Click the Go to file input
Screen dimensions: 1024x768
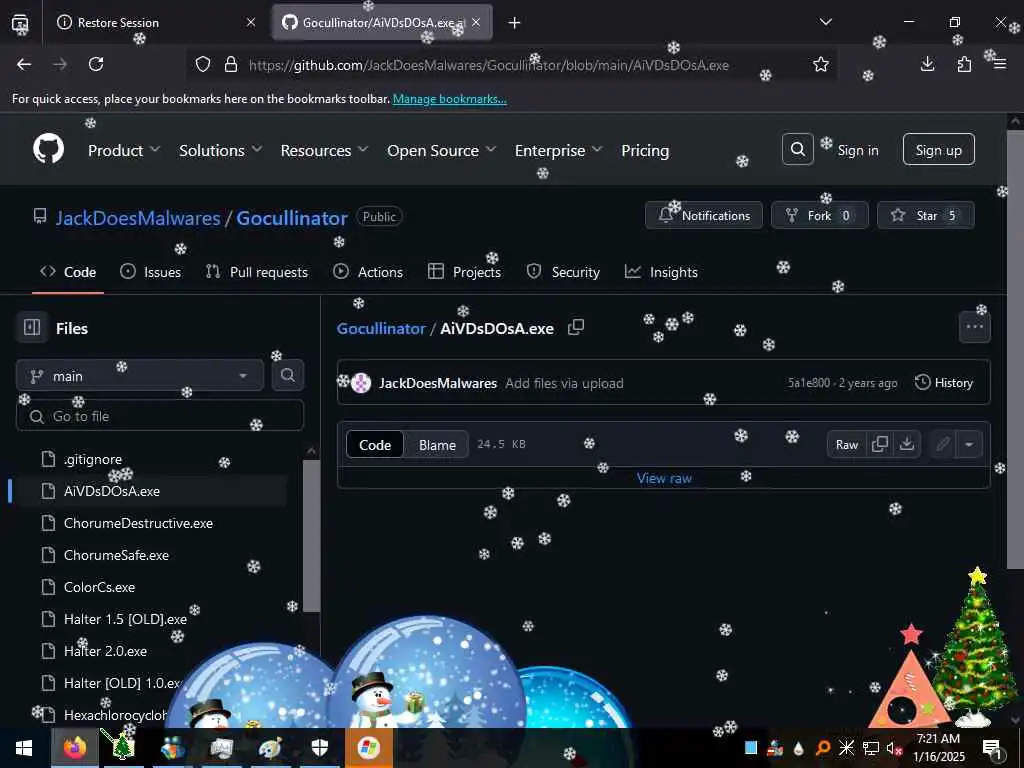pyautogui.click(x=160, y=416)
